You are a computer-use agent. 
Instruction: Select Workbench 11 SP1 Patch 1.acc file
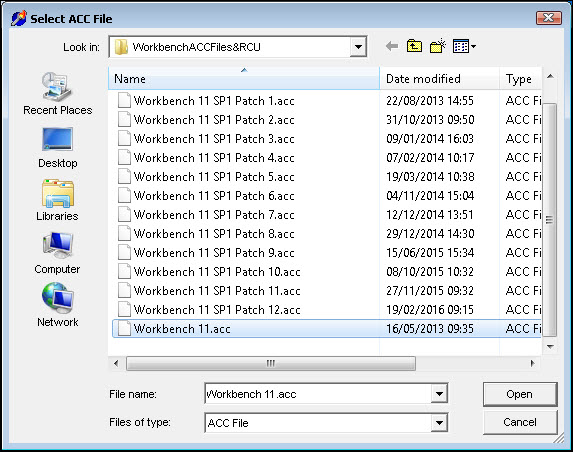tap(213, 101)
